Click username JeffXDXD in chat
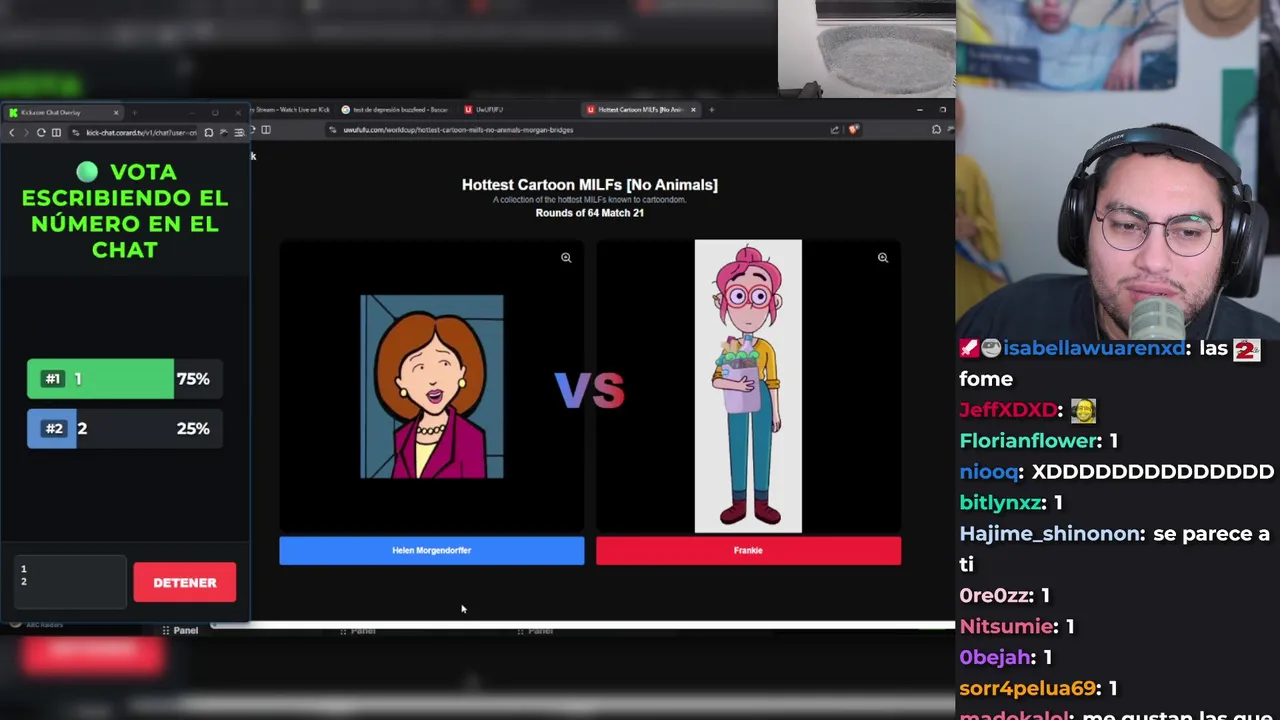 click(x=1009, y=410)
